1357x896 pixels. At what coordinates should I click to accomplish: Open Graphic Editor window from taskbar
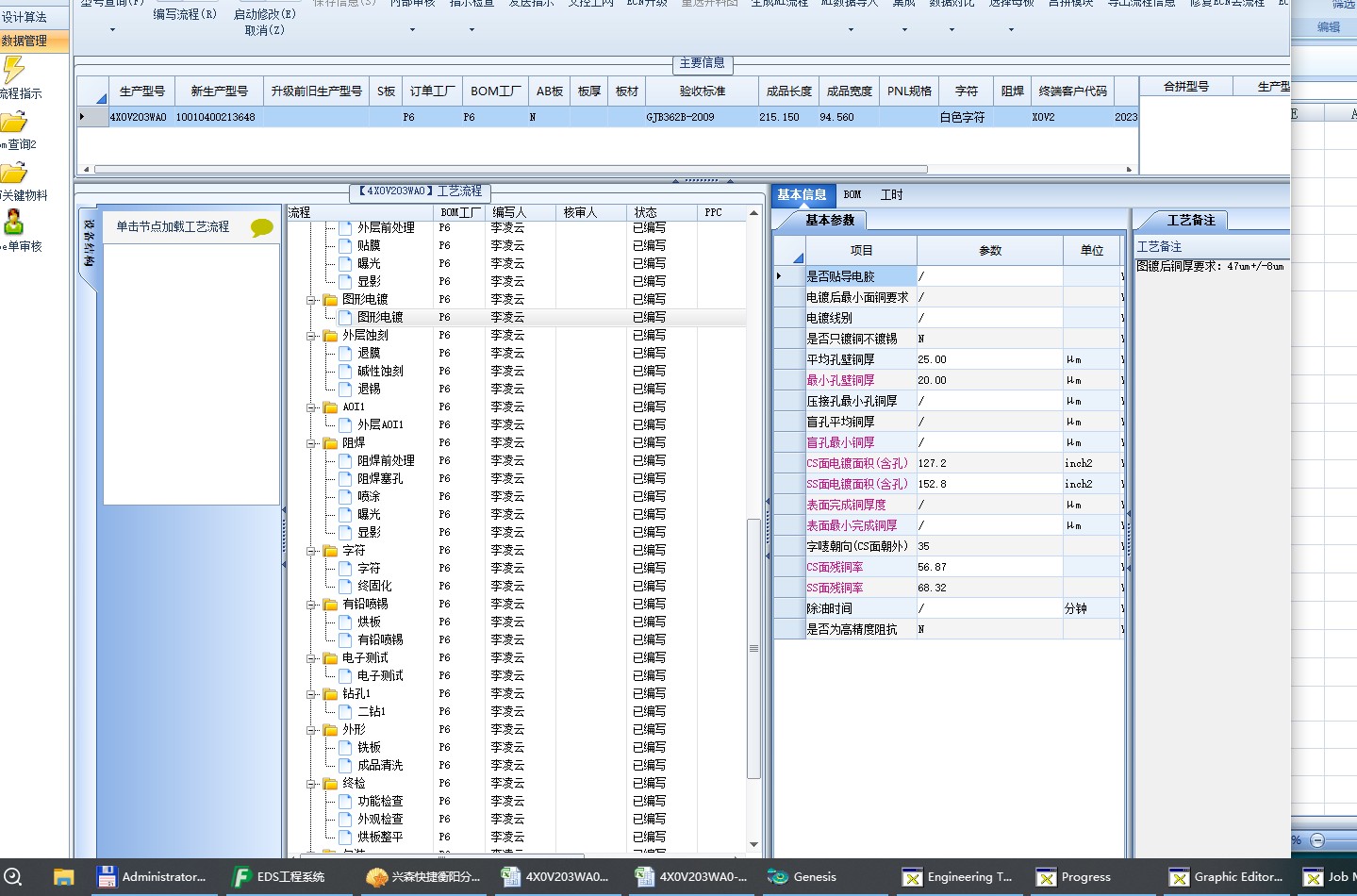click(x=1227, y=877)
